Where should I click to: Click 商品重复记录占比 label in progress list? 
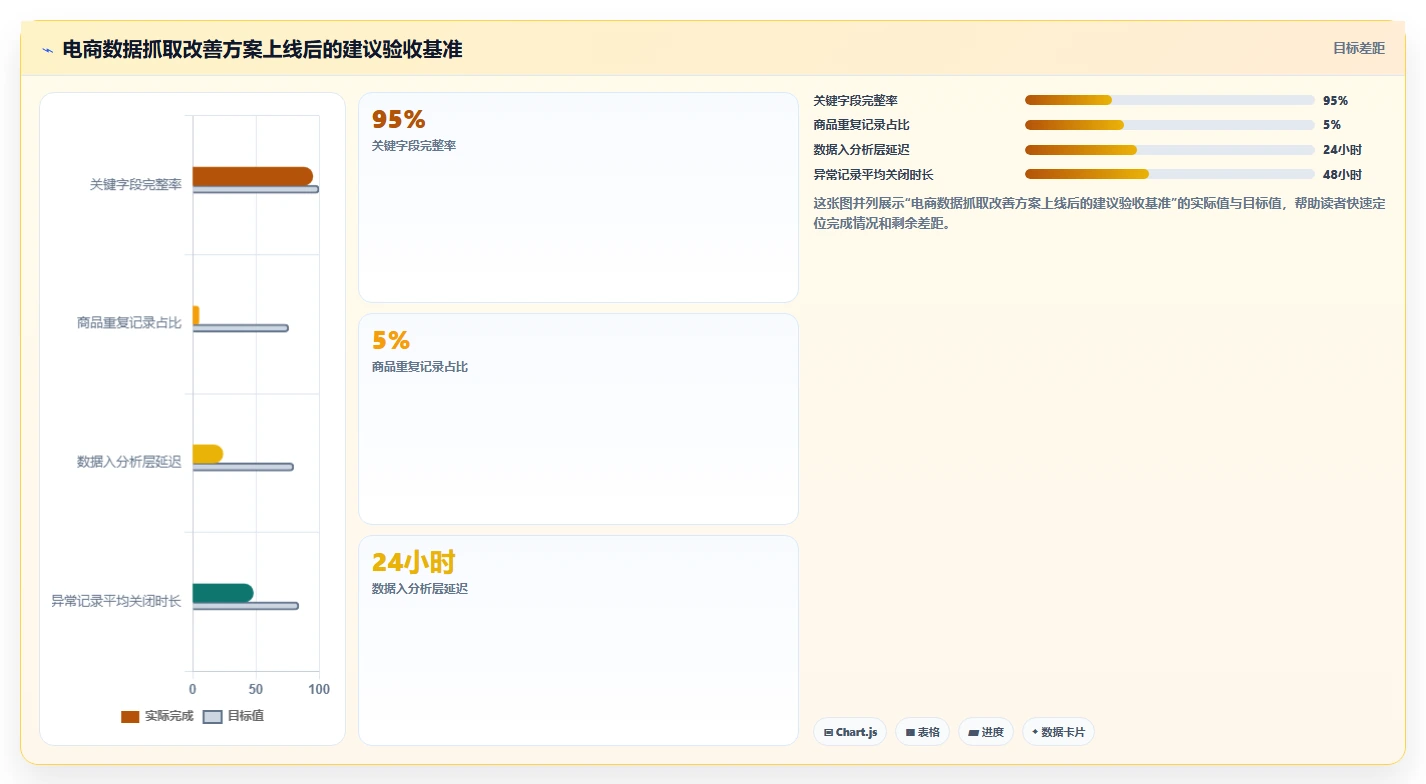point(862,125)
